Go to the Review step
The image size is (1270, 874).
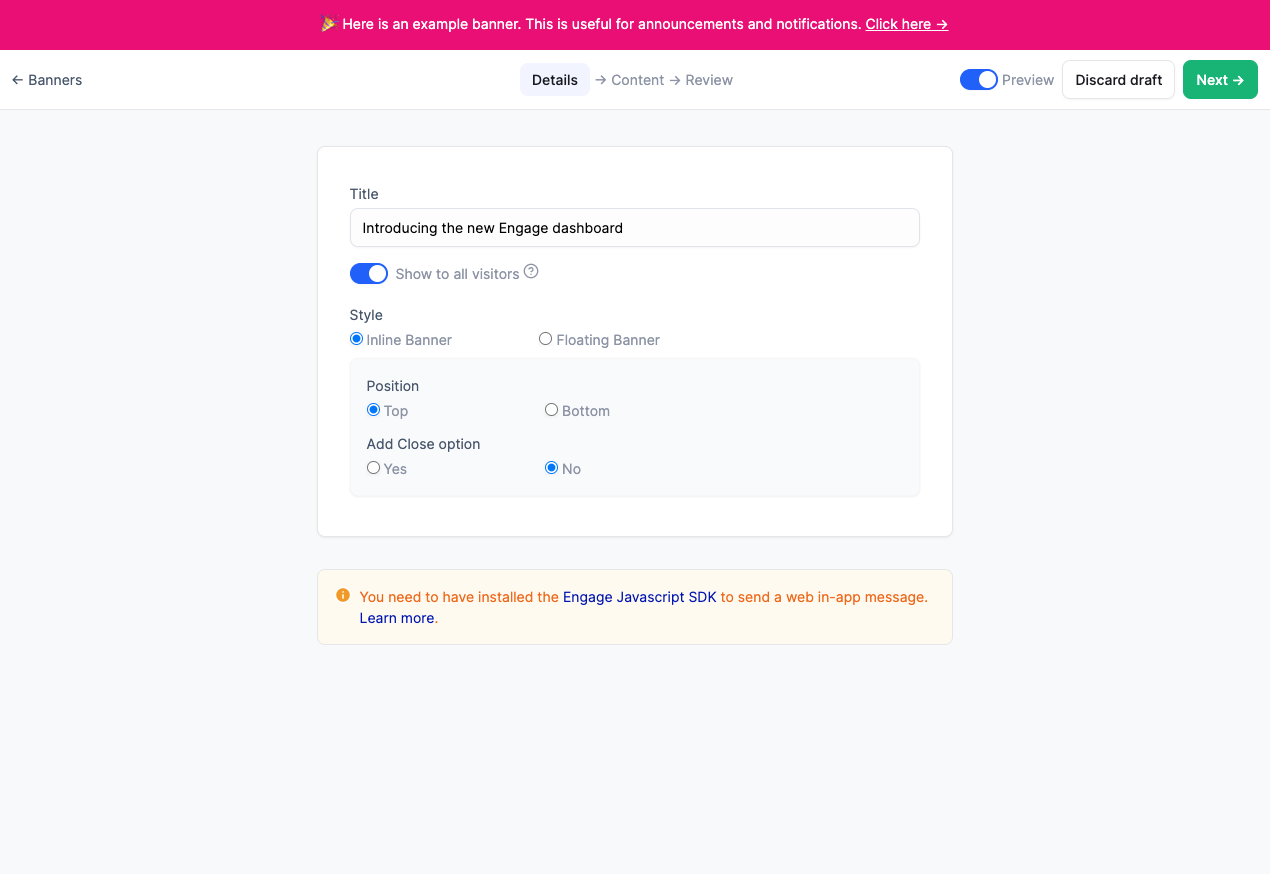point(709,80)
